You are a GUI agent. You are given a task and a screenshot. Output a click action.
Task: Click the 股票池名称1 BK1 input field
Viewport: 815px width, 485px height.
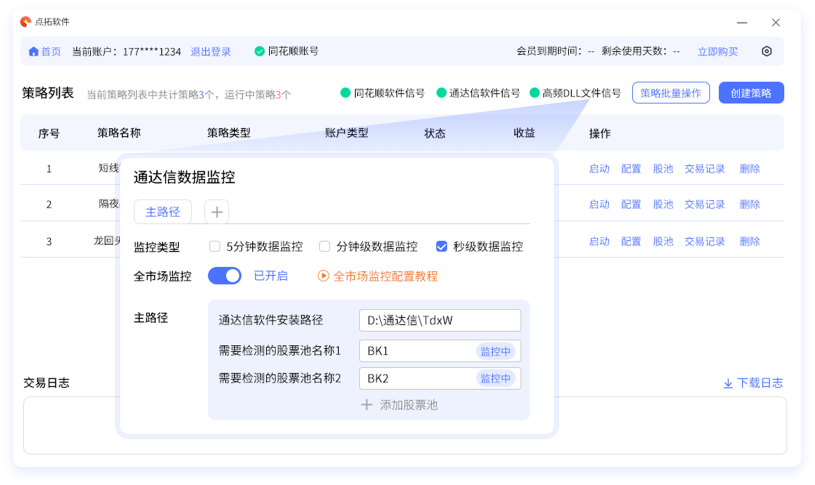(440, 351)
